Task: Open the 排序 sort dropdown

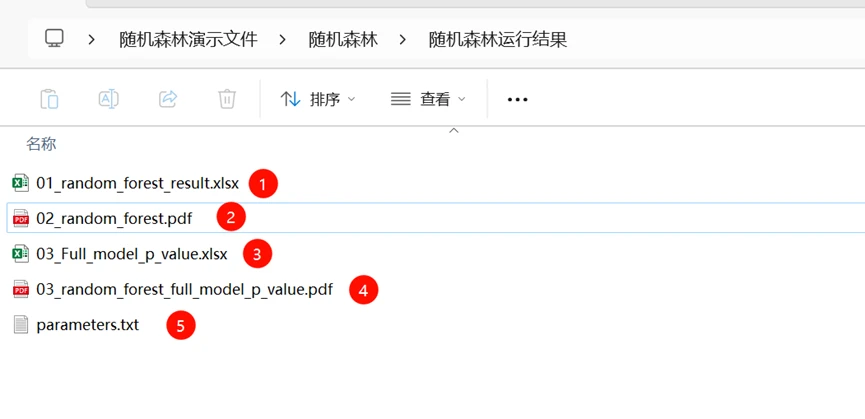Action: click(318, 99)
